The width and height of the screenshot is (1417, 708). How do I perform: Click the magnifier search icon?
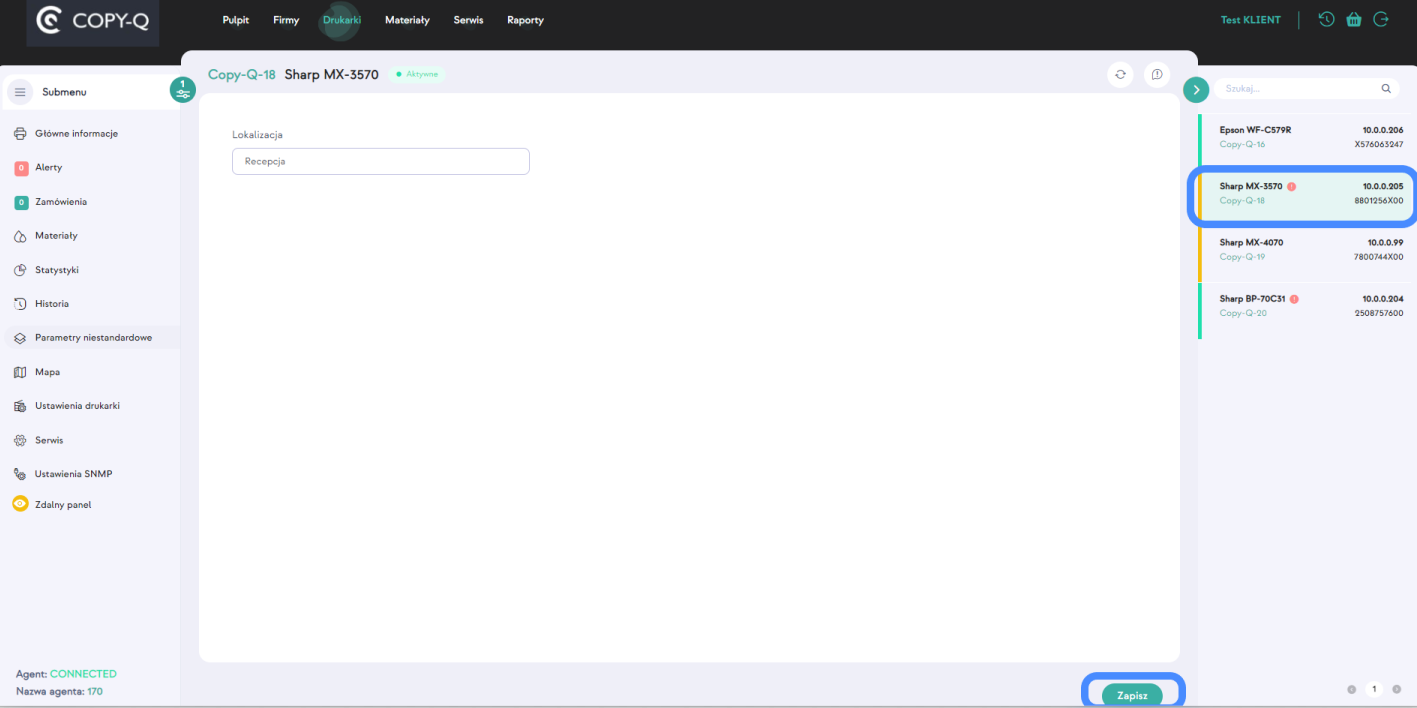(x=1386, y=89)
